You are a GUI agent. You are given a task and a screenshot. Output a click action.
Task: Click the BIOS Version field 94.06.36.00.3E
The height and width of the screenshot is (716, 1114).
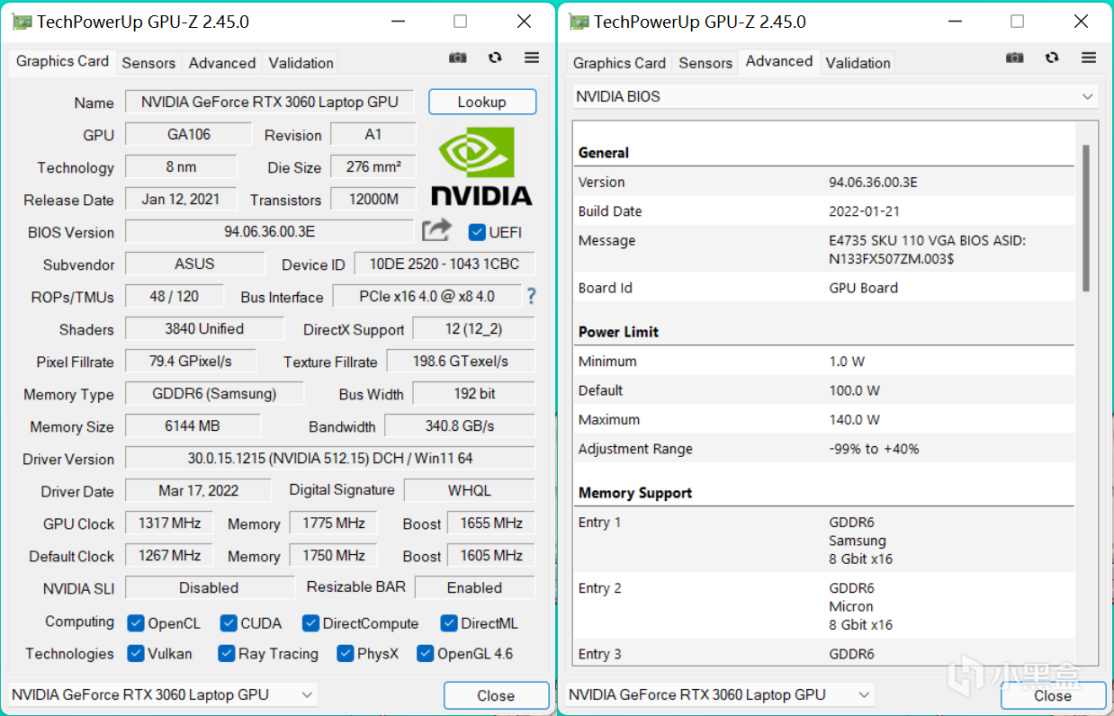click(x=269, y=232)
